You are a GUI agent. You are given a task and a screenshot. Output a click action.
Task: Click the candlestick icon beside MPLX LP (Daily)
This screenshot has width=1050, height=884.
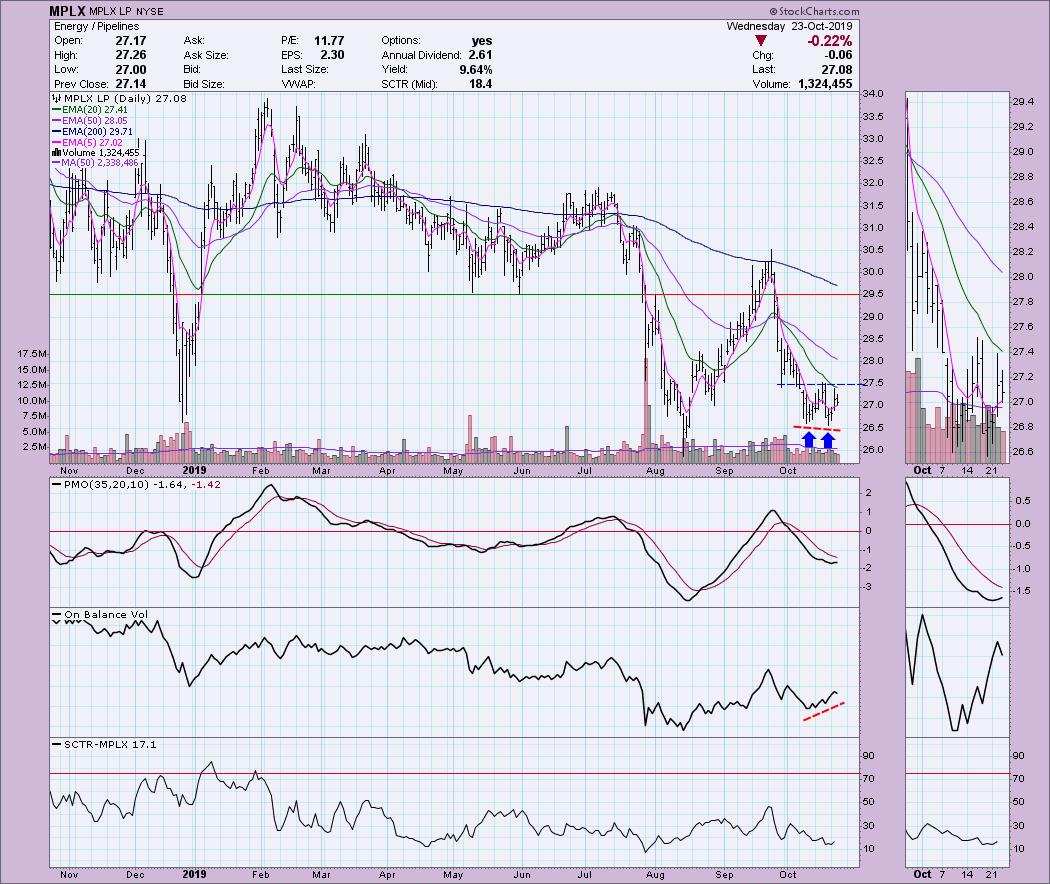pos(55,98)
